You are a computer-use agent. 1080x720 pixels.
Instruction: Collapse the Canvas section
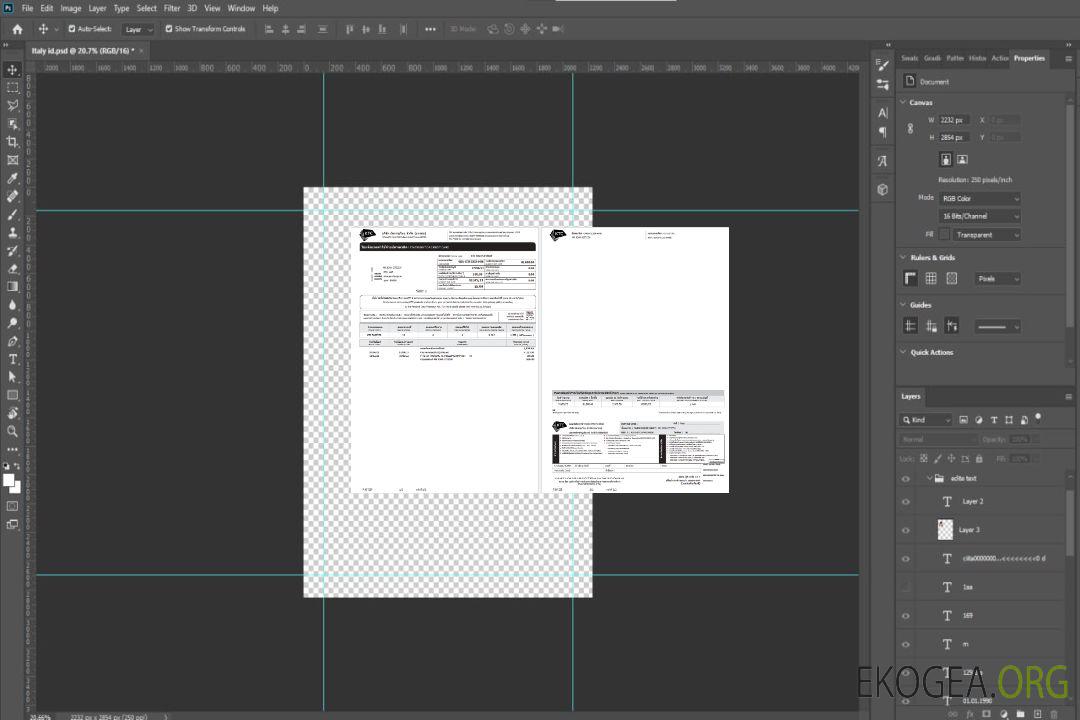pos(903,102)
